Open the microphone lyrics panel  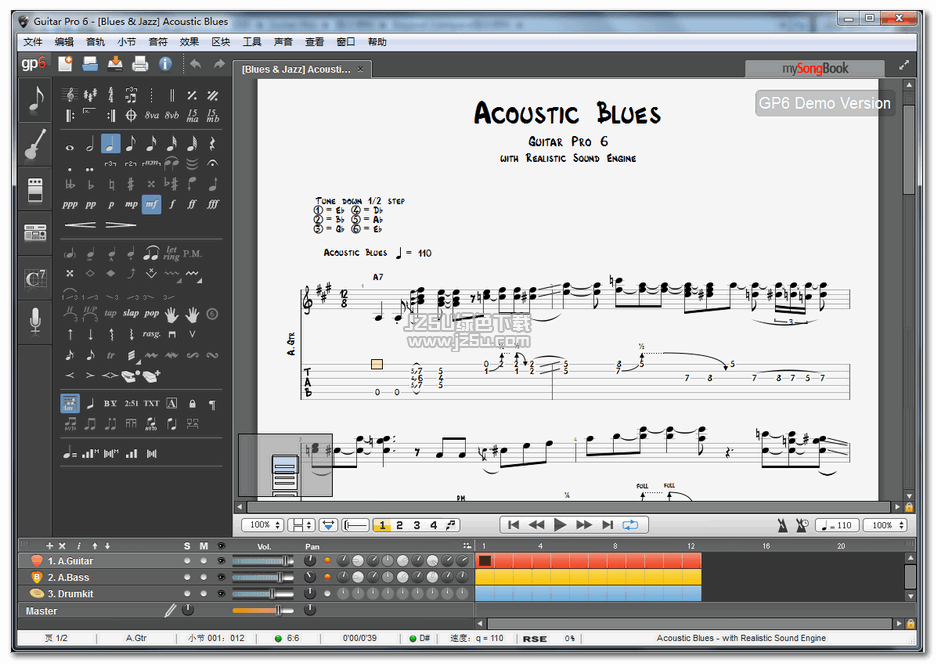[35, 321]
